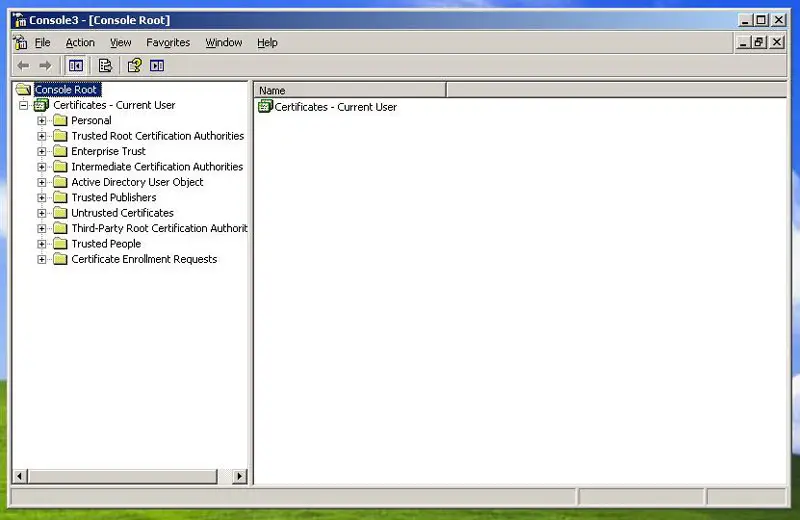Expand Certificate Enrollment Requests
Viewport: 800px width, 520px height.
coord(42,259)
